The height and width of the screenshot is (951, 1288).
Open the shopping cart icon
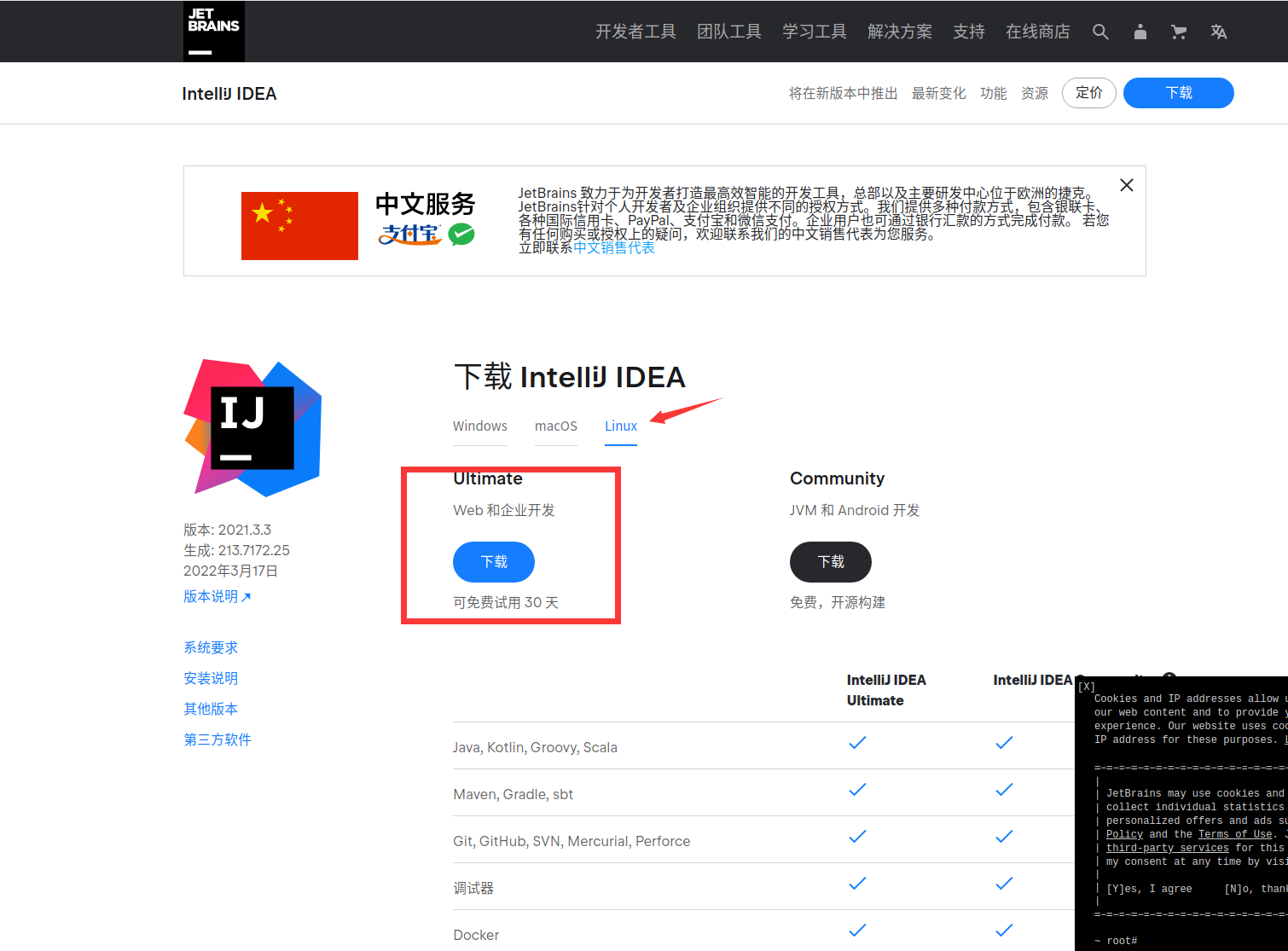pyautogui.click(x=1180, y=32)
